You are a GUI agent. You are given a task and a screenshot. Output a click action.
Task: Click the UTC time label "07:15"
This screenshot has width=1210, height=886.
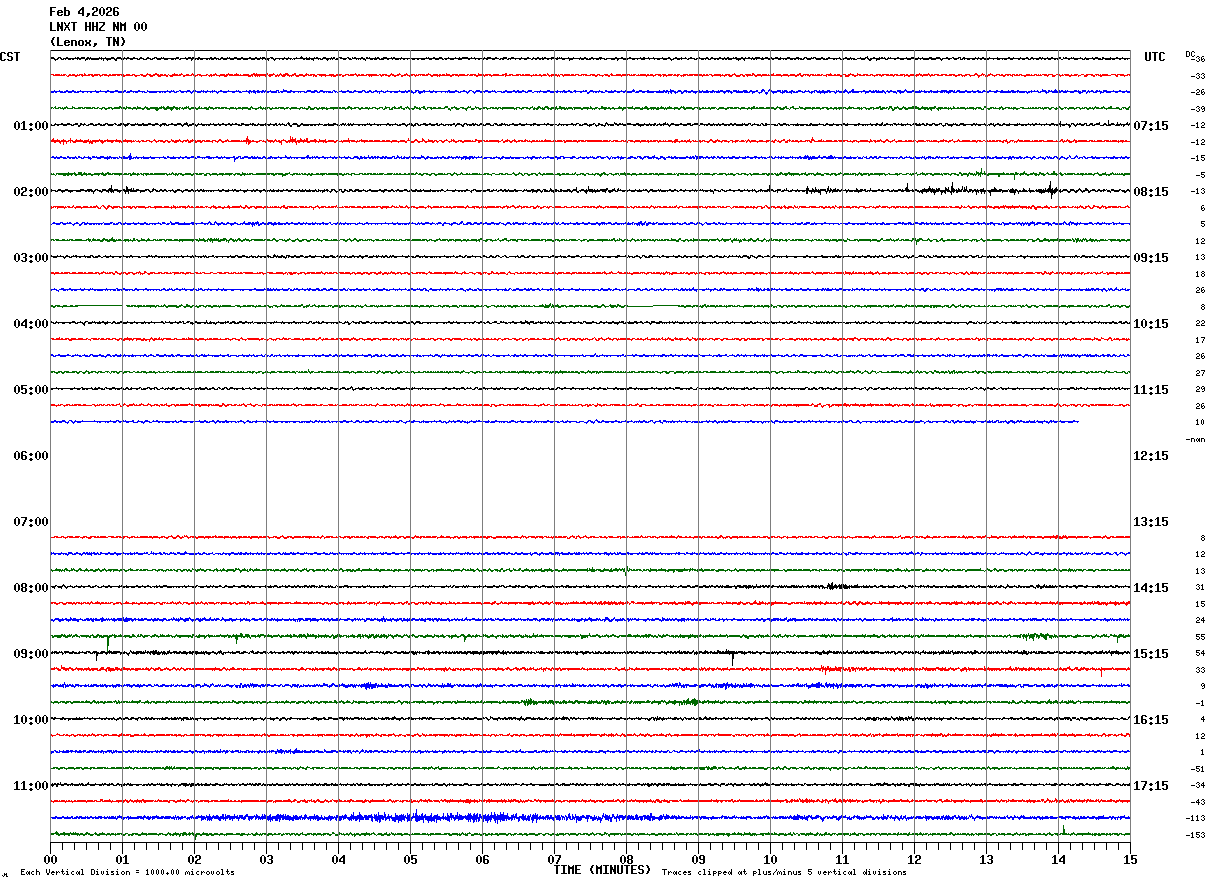click(1151, 126)
